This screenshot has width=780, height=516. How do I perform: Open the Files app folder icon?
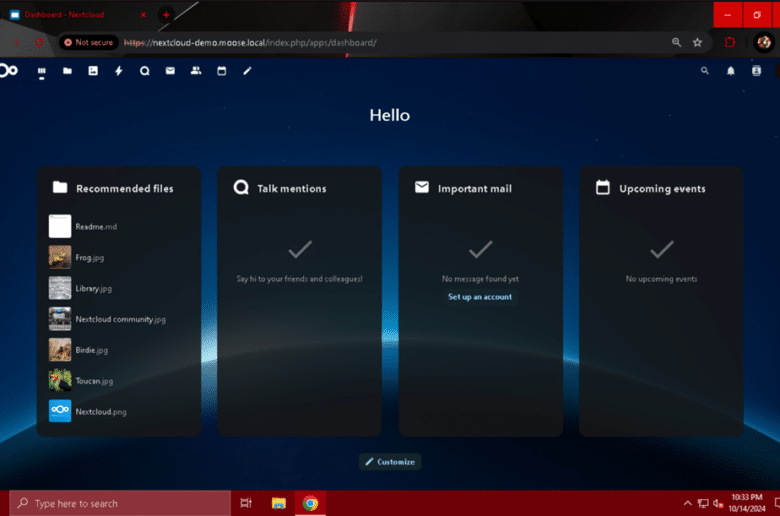[67, 71]
